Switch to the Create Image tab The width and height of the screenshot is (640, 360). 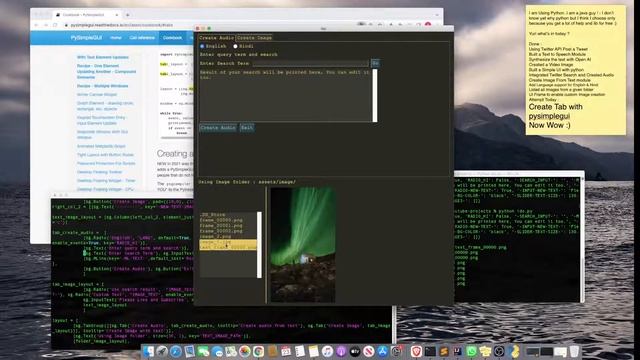coord(254,38)
